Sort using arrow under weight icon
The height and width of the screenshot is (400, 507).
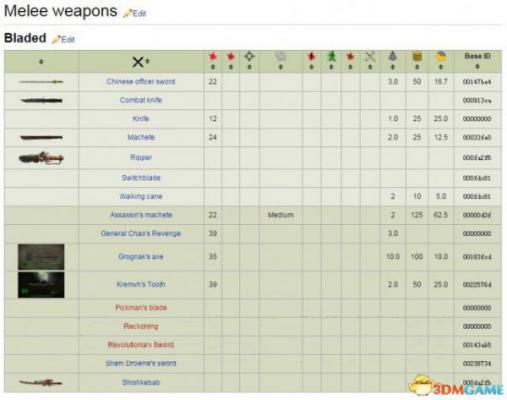(x=393, y=67)
